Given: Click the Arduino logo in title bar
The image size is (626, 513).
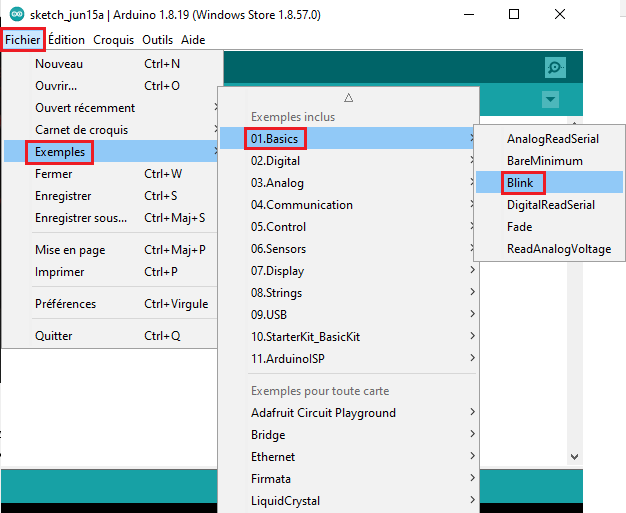Looking at the screenshot, I should click(x=17, y=15).
